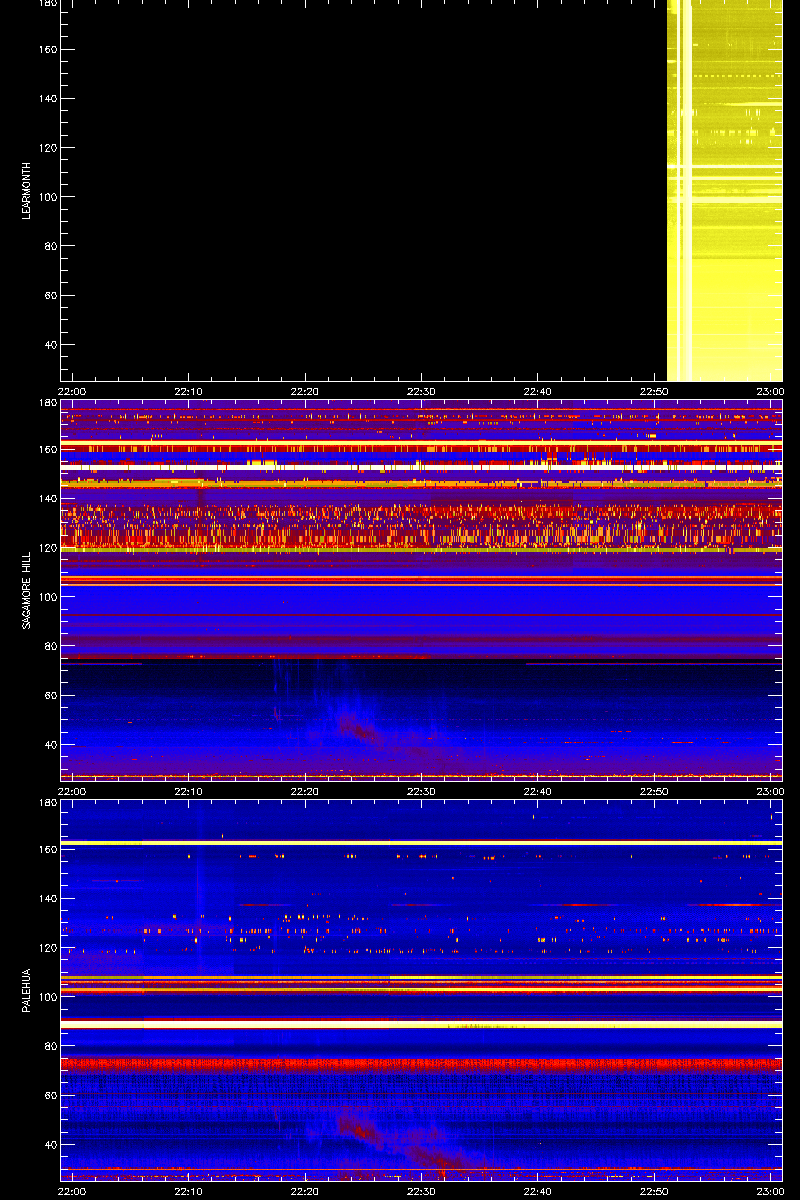The width and height of the screenshot is (800, 1200).
Task: Choose the 80 frequency tick in Palehua plot
Action: [x=51, y=1046]
